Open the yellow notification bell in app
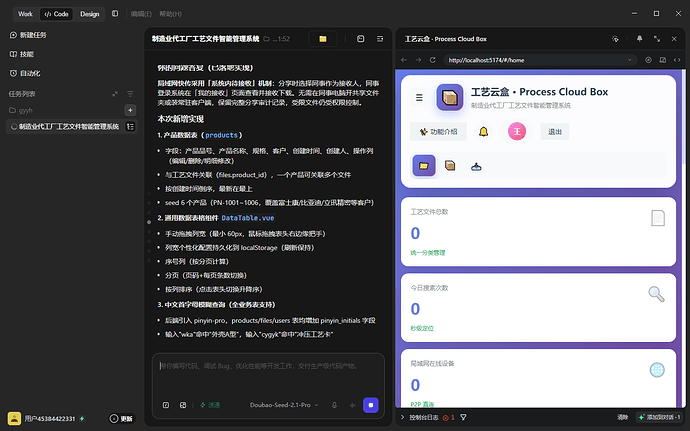 [x=484, y=132]
